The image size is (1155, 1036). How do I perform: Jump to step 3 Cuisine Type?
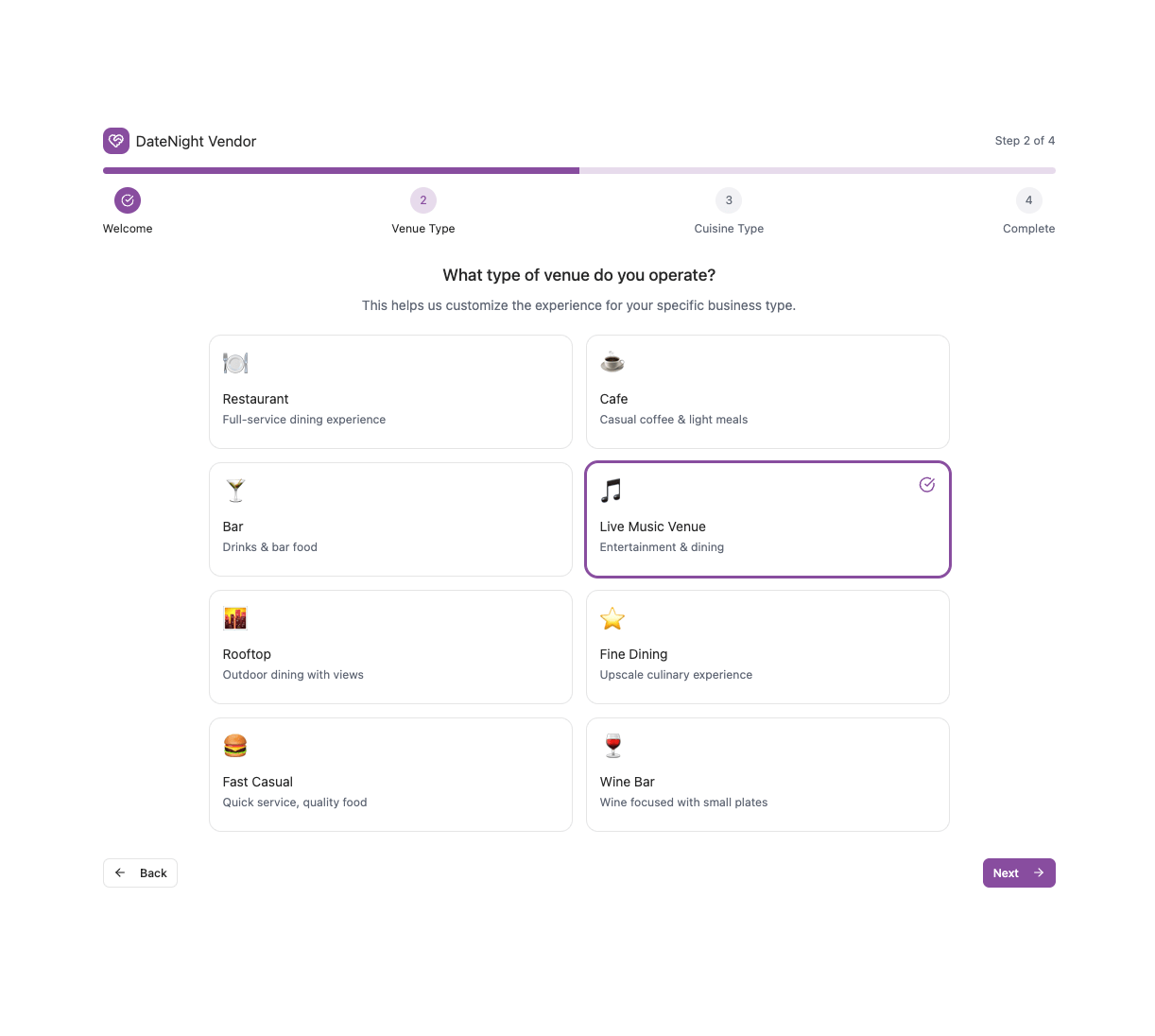(729, 200)
